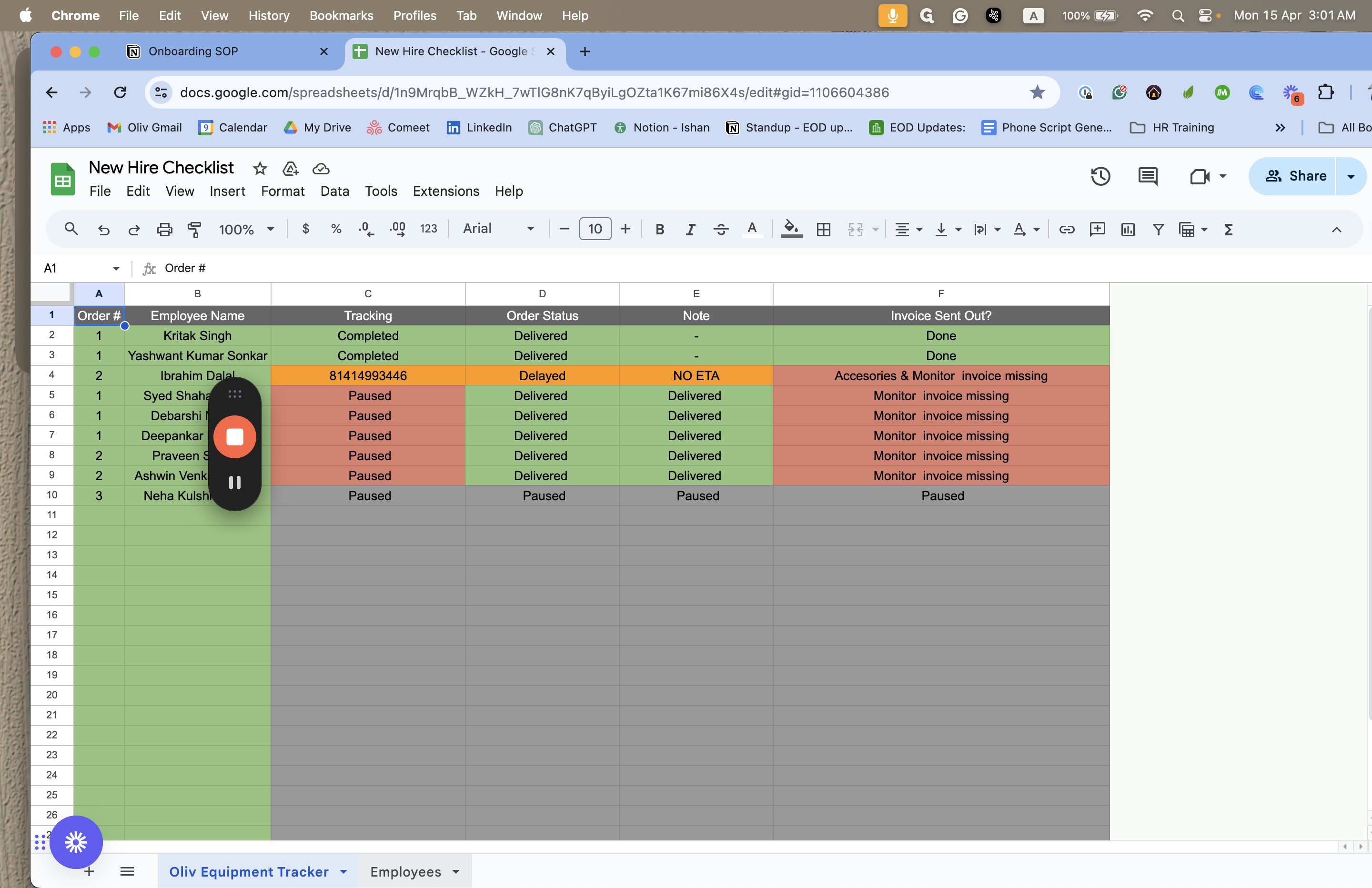Open the fill color picker
This screenshot has width=1372, height=888.
791,230
